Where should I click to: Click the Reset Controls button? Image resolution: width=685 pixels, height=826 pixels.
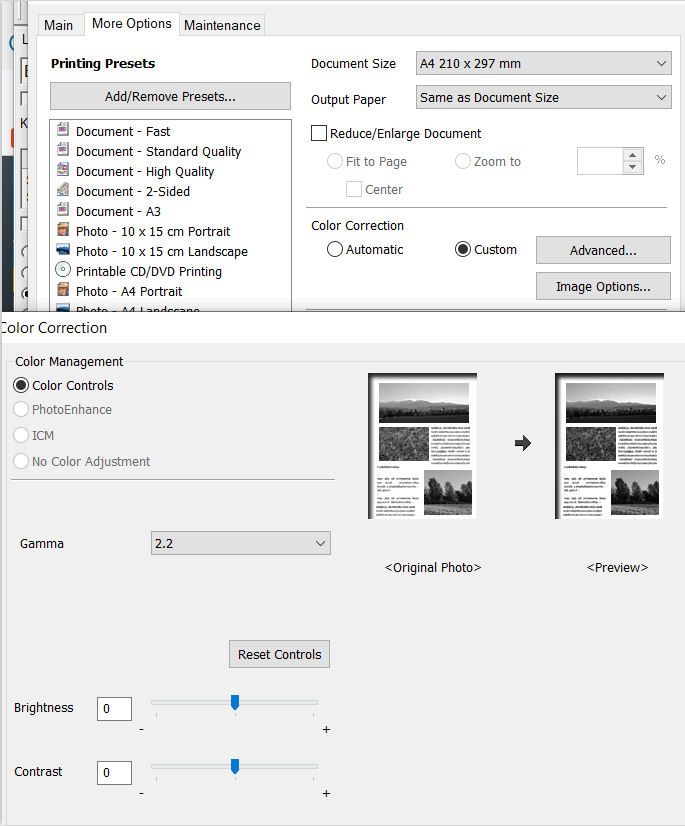279,654
